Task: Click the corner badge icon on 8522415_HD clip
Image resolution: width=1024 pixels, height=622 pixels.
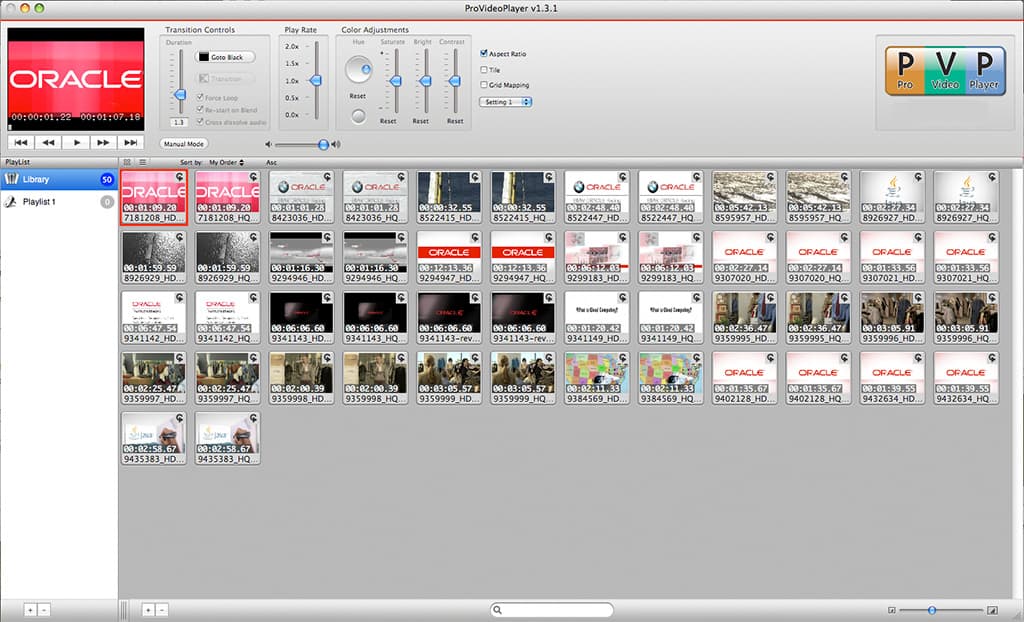Action: click(475, 177)
